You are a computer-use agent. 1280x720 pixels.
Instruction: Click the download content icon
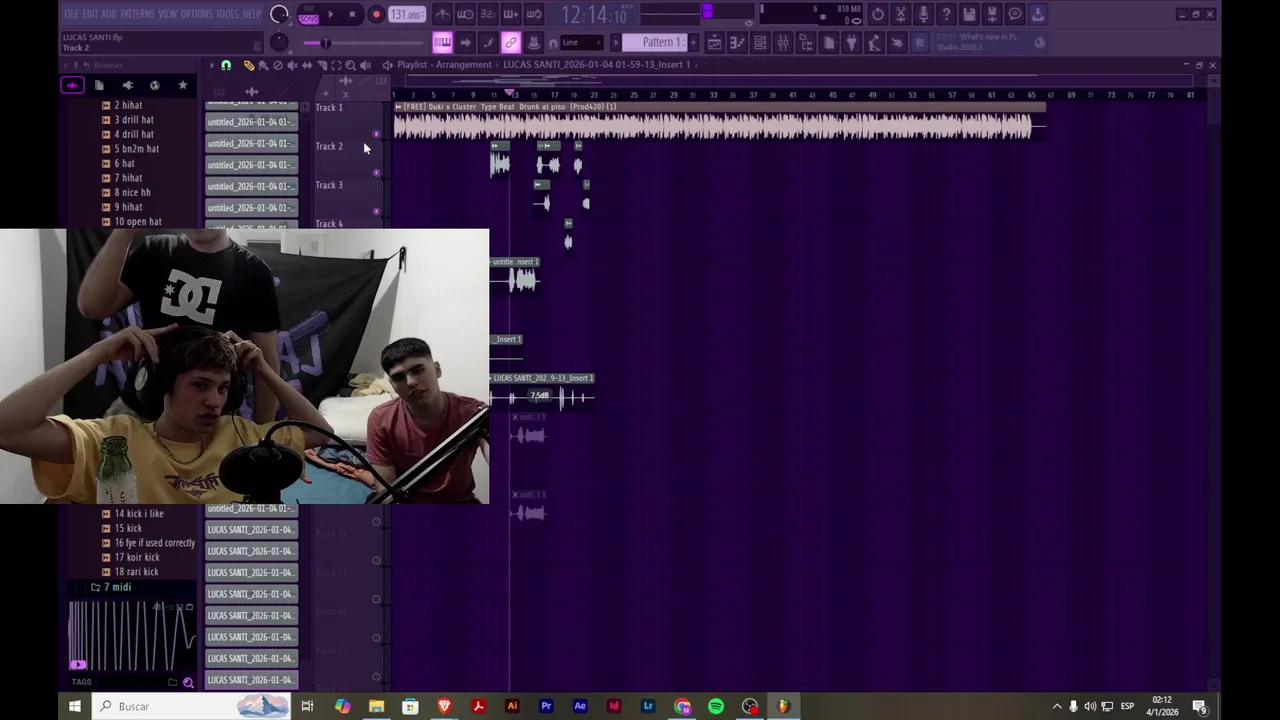tap(1038, 14)
